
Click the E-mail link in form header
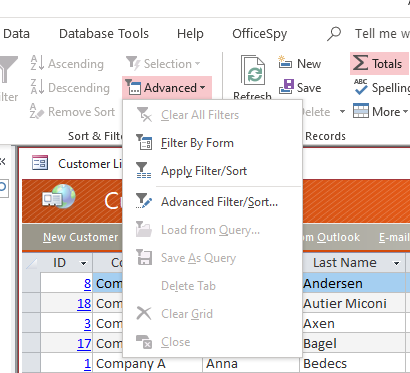394,237
